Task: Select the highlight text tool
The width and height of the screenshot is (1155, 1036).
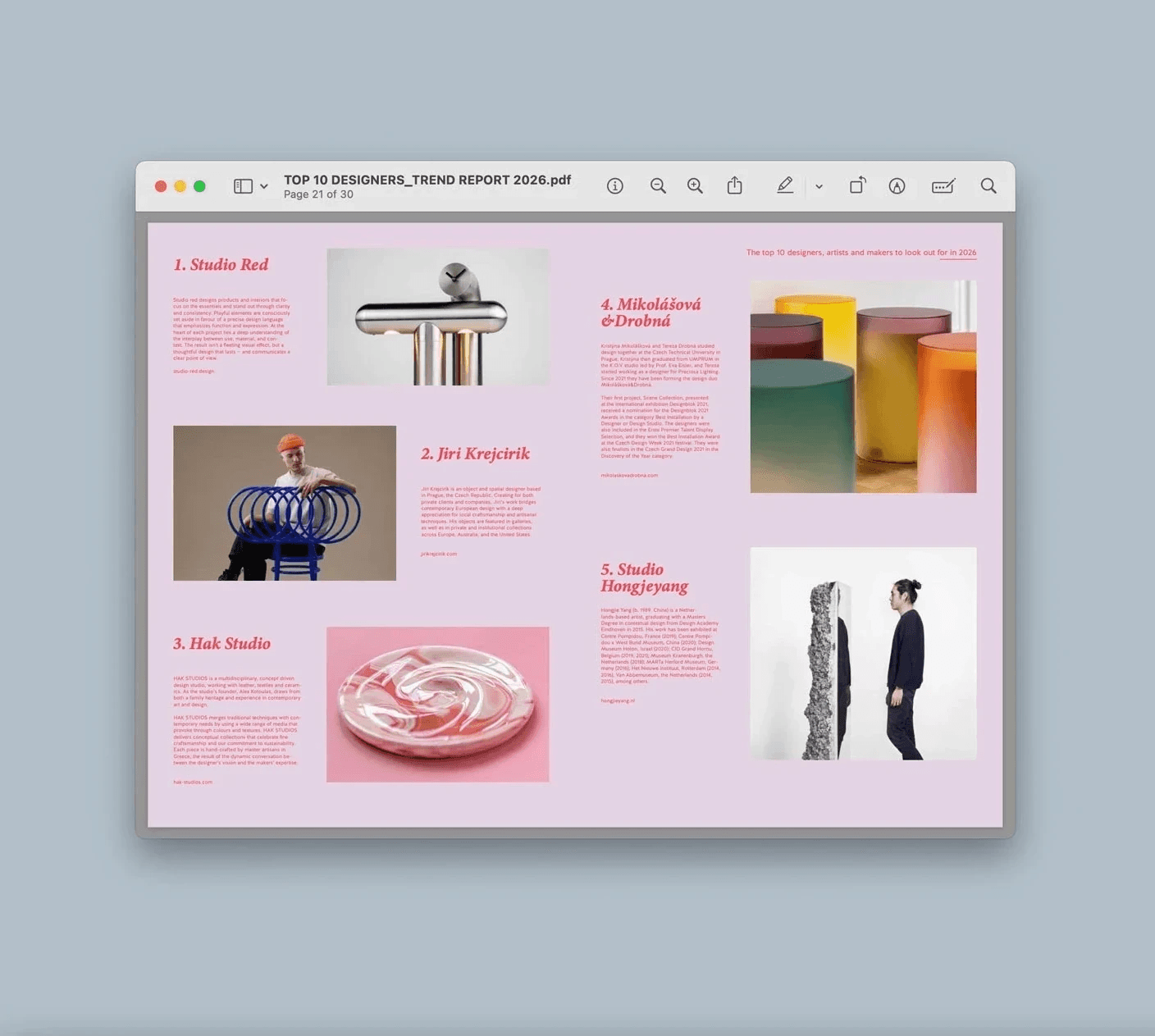Action: (x=897, y=185)
